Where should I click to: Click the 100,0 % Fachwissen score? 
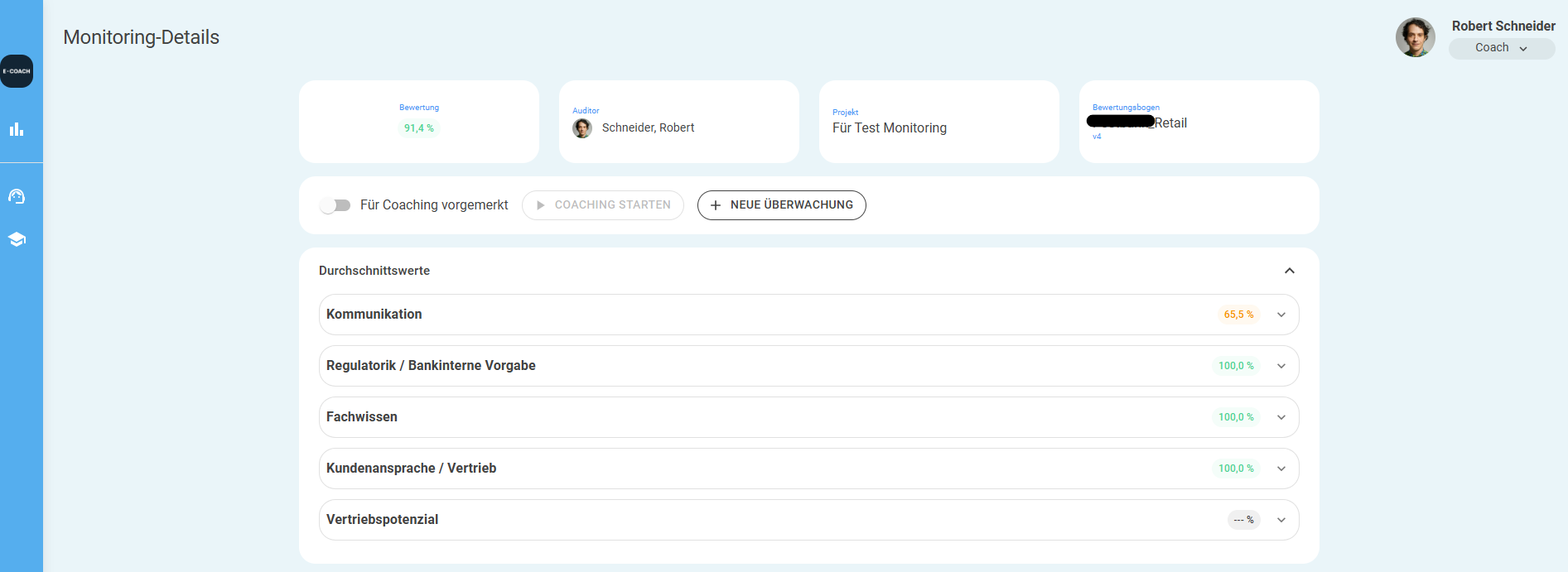click(x=1236, y=417)
